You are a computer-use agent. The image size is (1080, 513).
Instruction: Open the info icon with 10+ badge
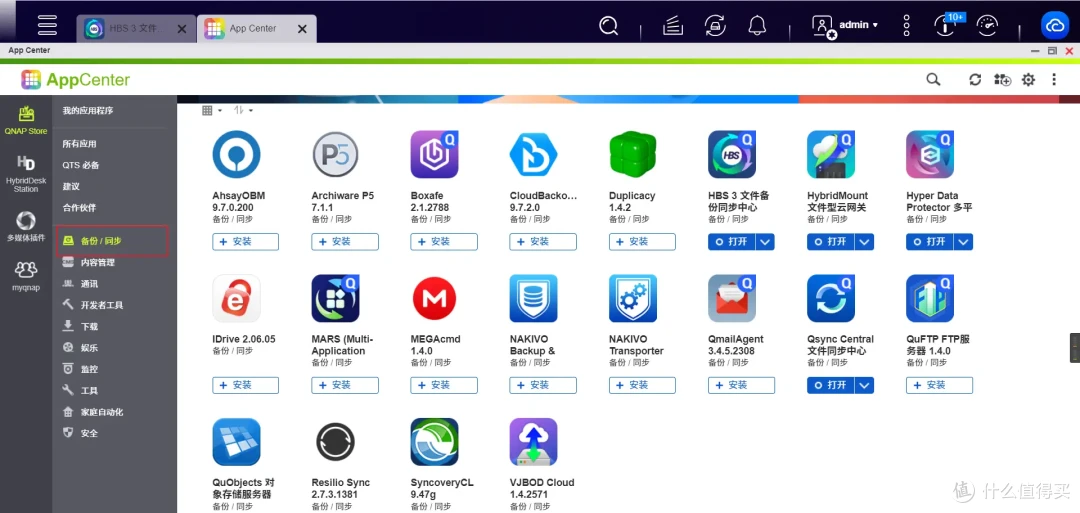pos(946,25)
